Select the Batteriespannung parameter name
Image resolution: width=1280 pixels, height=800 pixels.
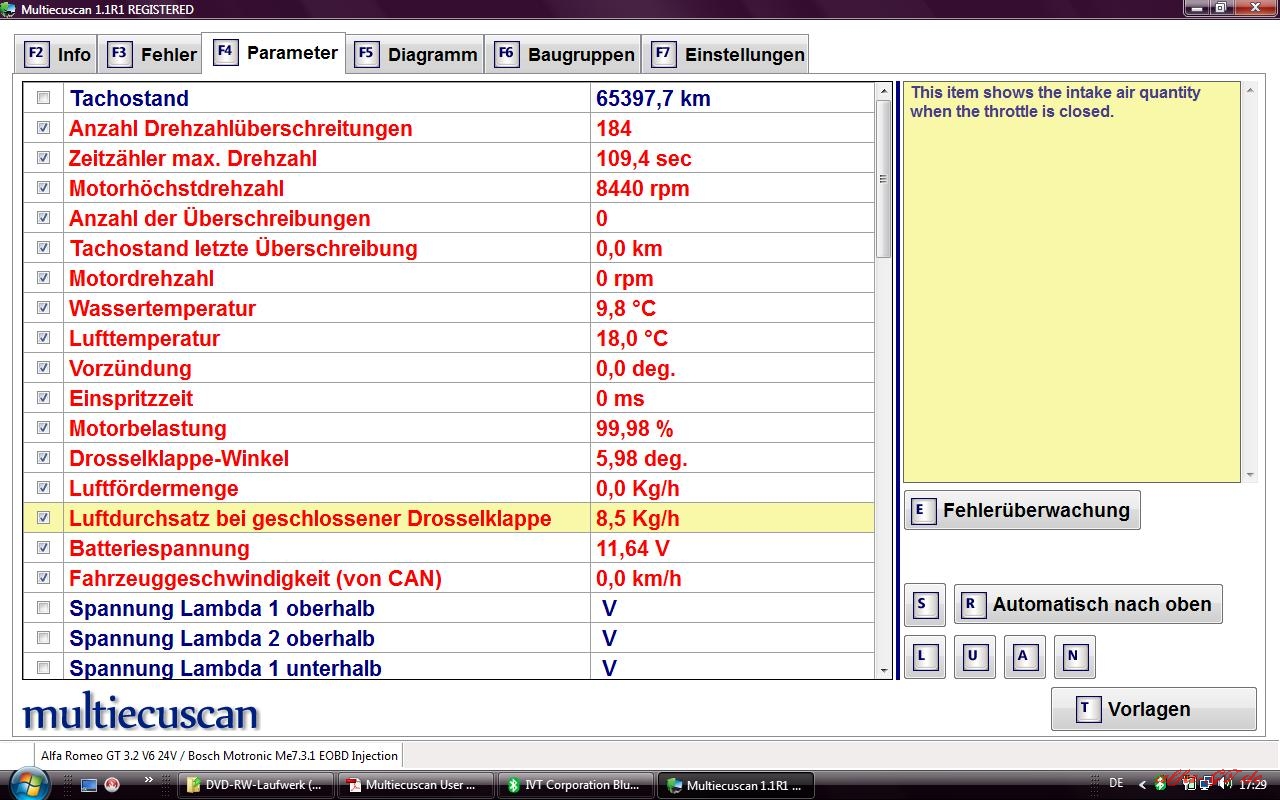point(159,548)
